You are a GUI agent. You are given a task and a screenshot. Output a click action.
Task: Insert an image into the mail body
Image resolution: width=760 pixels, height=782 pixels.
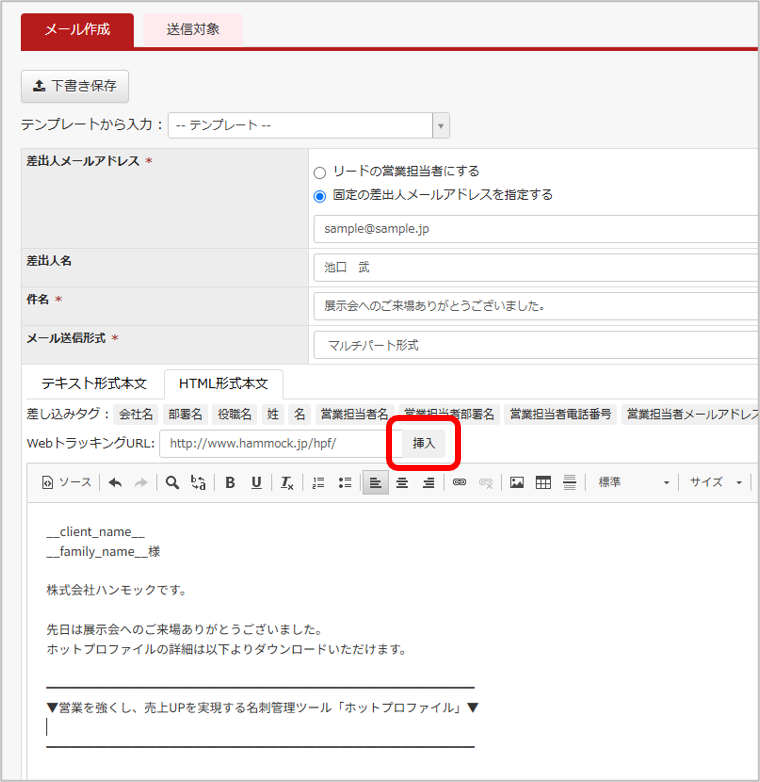click(517, 482)
